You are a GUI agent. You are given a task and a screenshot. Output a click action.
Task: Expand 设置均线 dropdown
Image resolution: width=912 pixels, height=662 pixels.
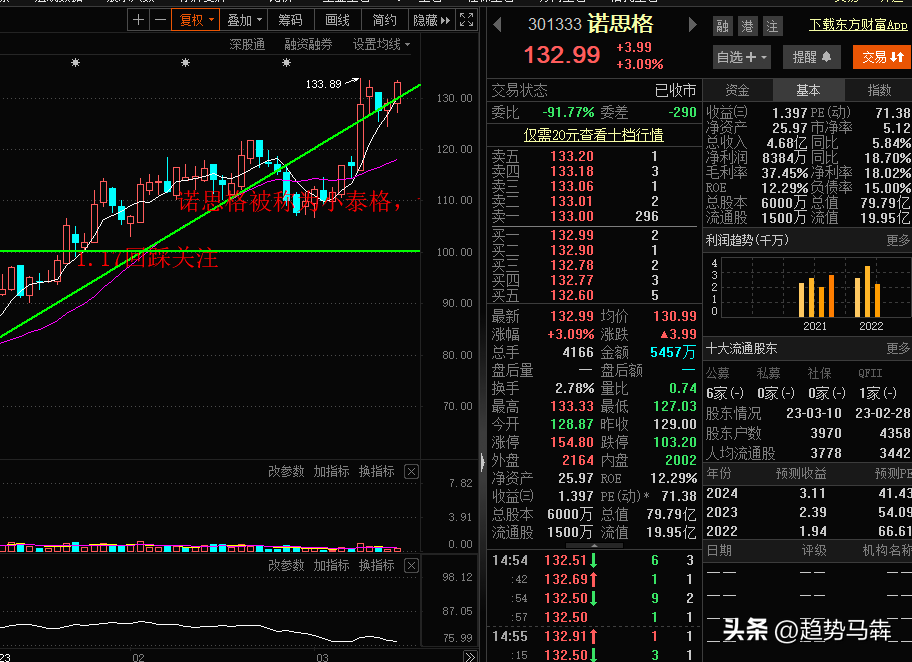(382, 44)
